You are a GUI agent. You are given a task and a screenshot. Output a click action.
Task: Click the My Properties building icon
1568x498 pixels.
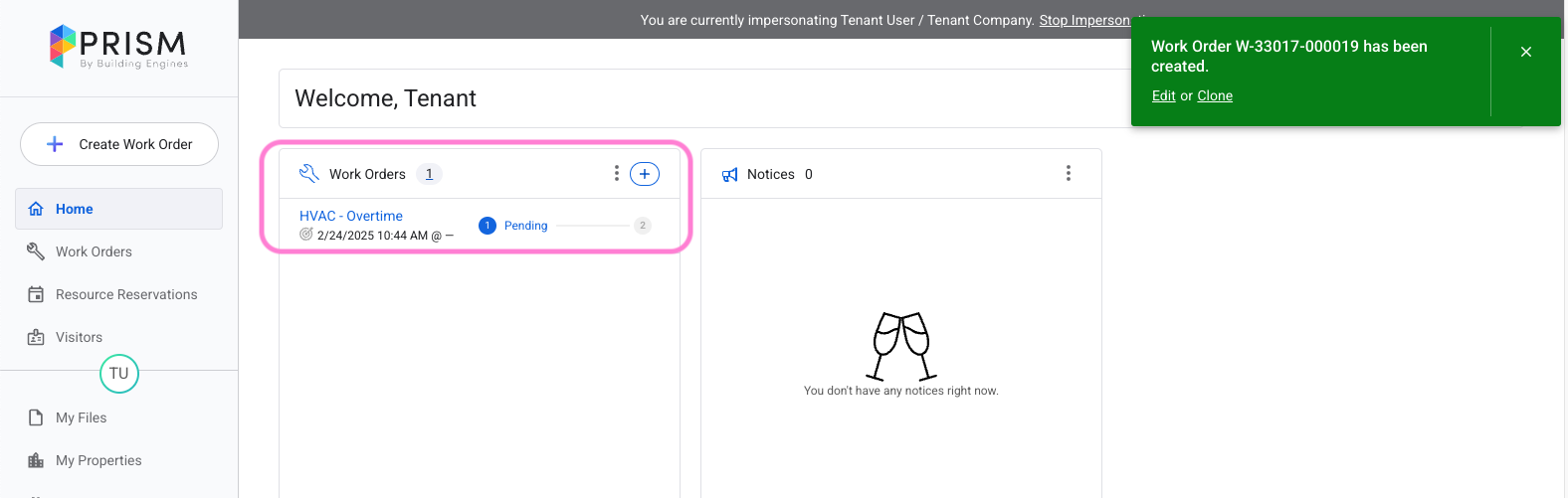[36, 460]
